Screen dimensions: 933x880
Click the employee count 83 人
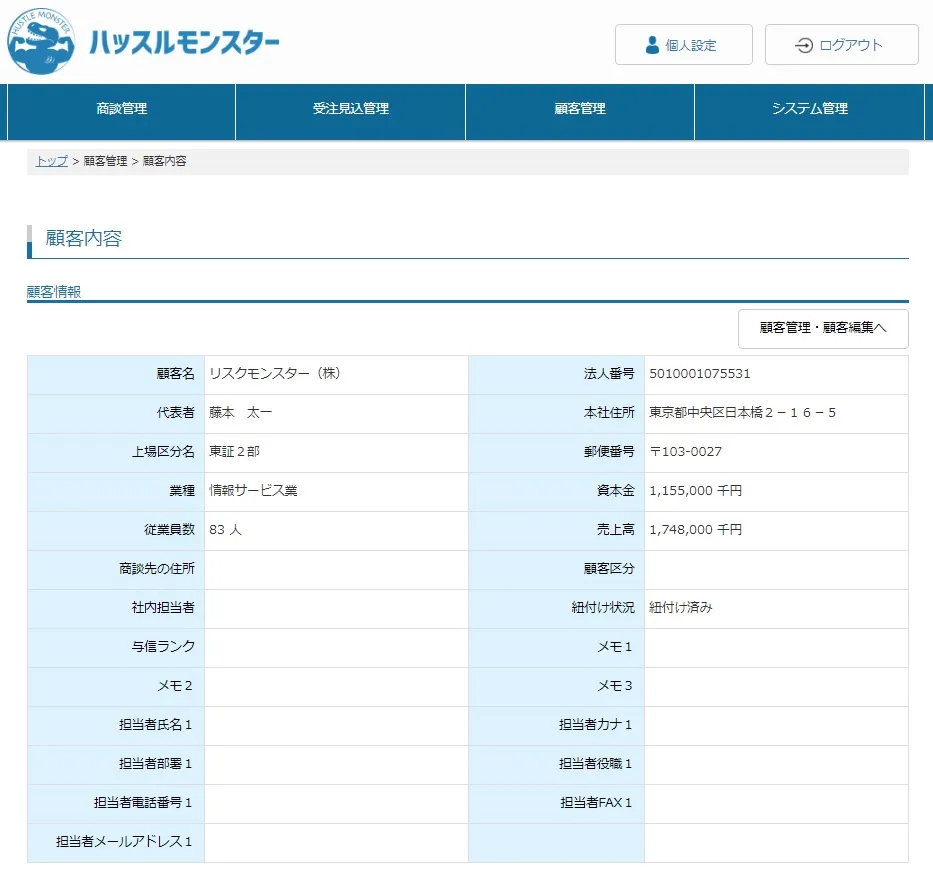(x=226, y=530)
